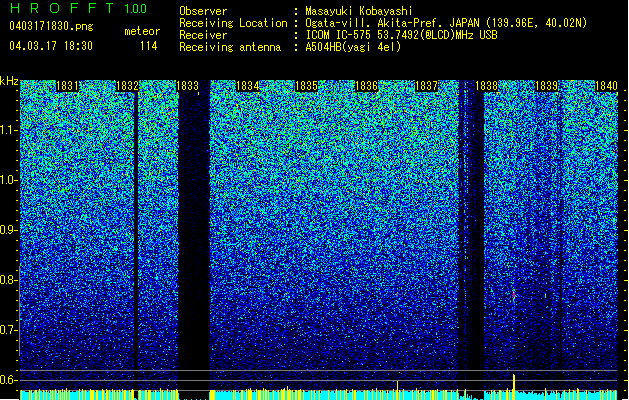Click the Receiving antenna label

(230, 47)
